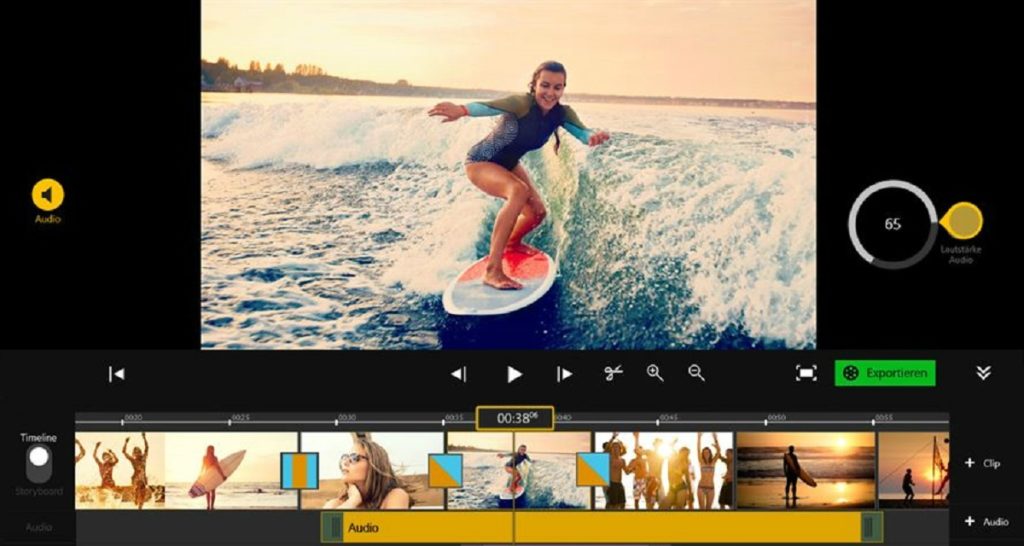Step back one frame
Image resolution: width=1024 pixels, height=546 pixels.
pyautogui.click(x=458, y=374)
